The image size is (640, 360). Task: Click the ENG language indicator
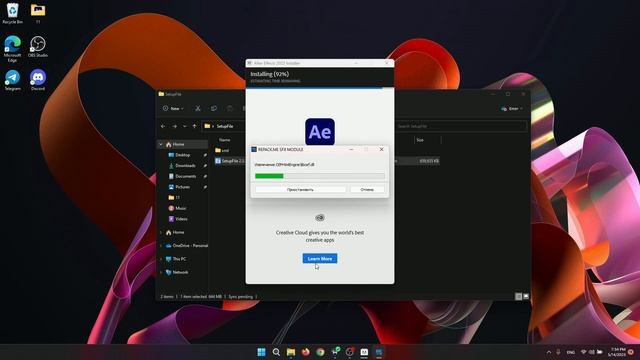coord(571,352)
